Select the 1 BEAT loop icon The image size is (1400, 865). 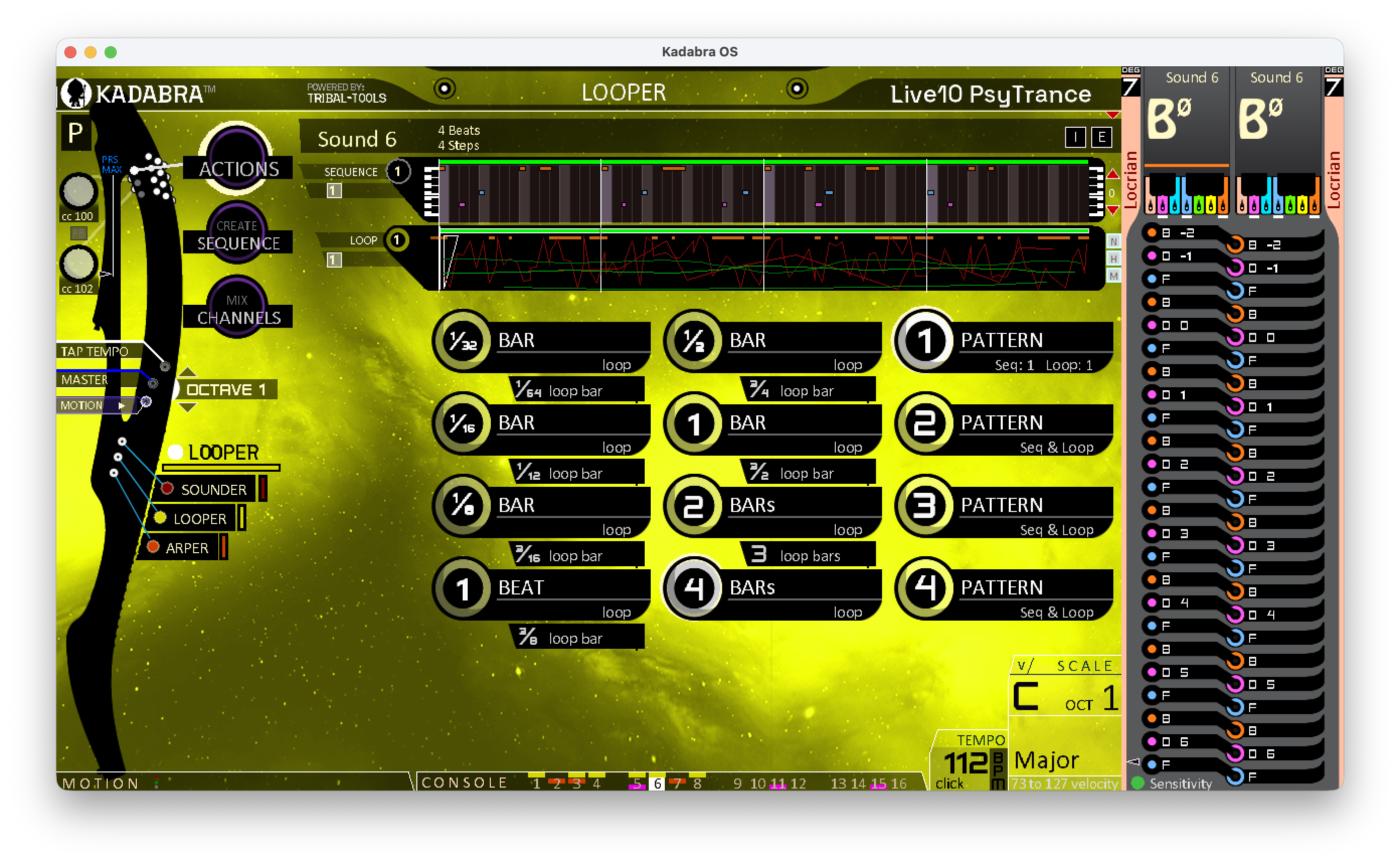click(463, 589)
